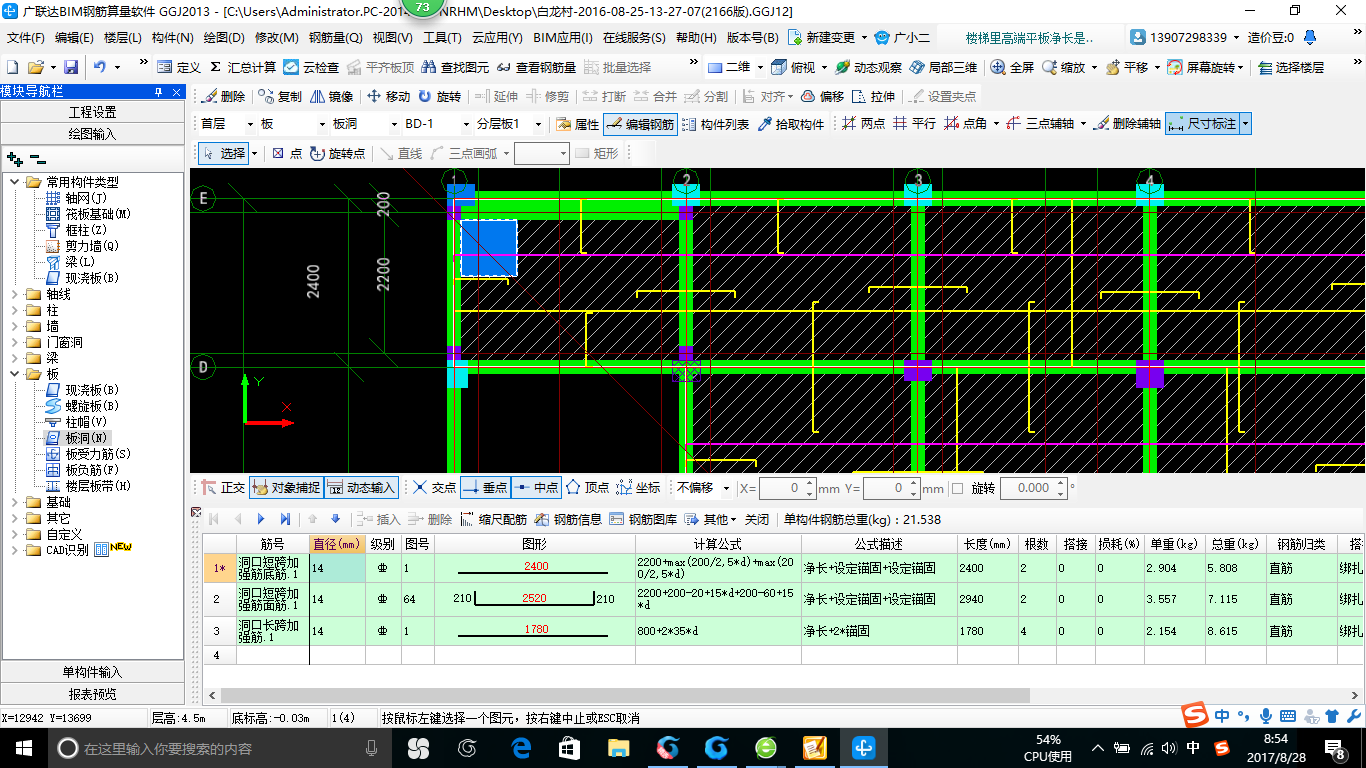Viewport: 1366px width, 768px height.
Task: Click 关闭 in rebar table toolbar
Action: point(757,519)
